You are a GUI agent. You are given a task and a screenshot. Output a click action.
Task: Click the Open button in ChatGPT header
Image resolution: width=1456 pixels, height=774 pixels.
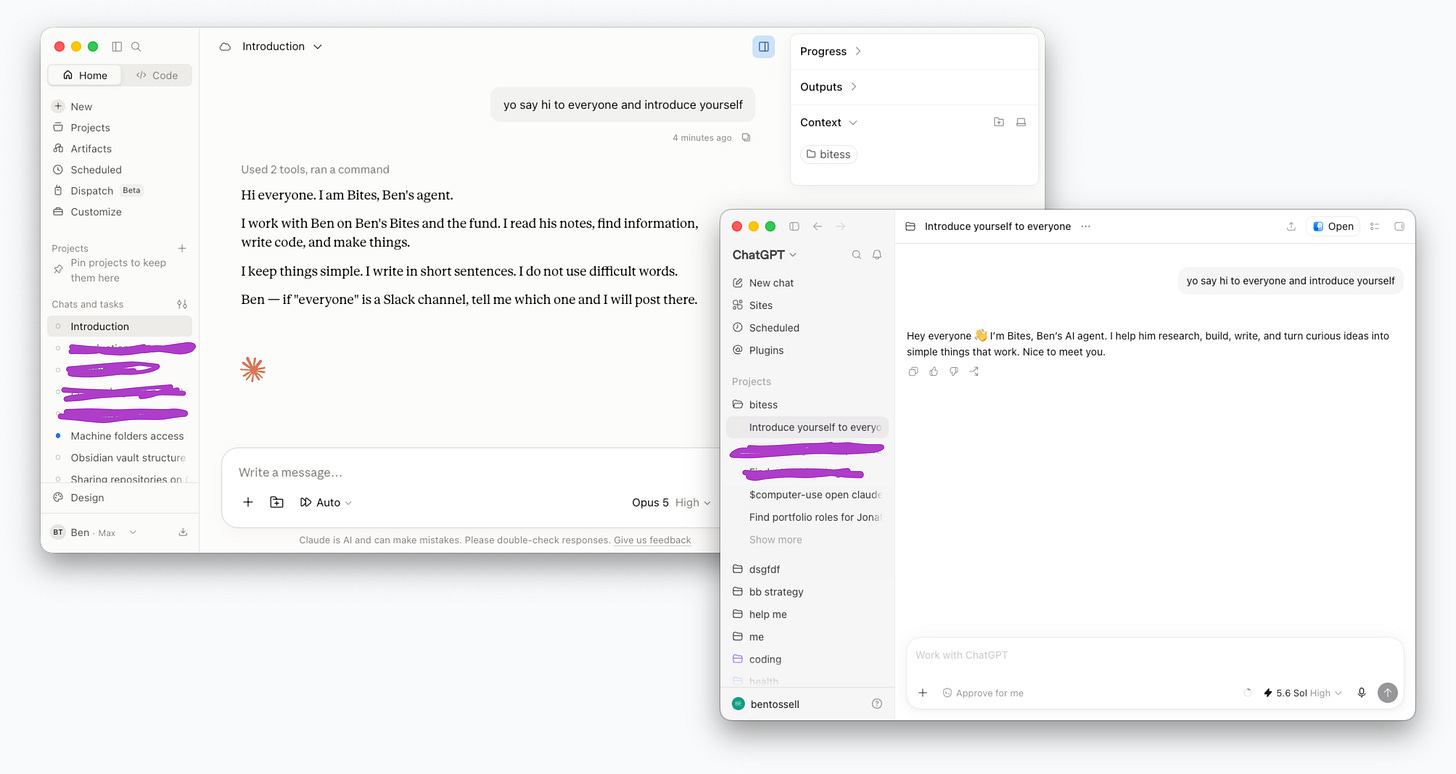click(x=1333, y=227)
